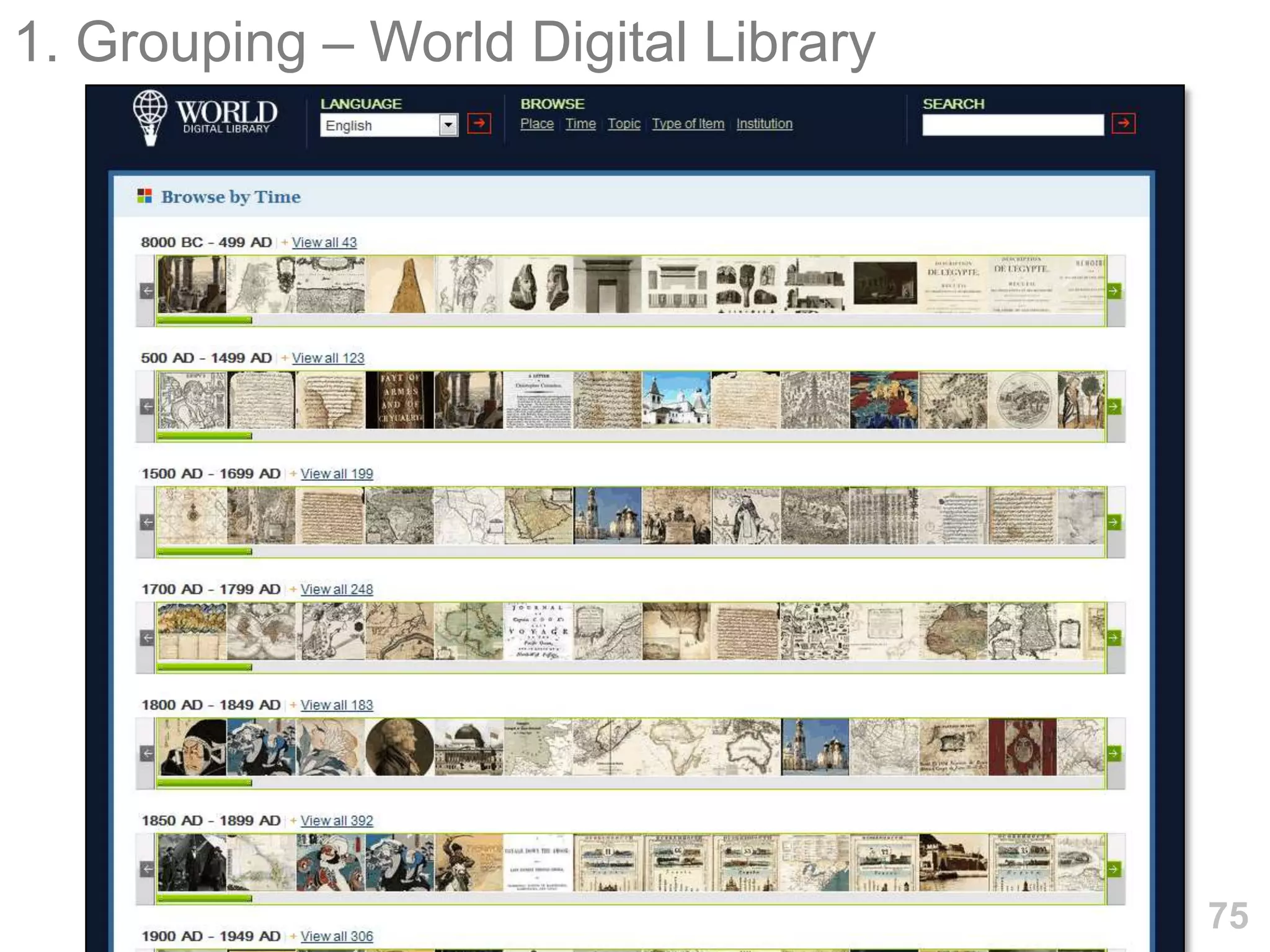Open the Language dropdown showing English
This screenshot has height=952, width=1270.
389,125
